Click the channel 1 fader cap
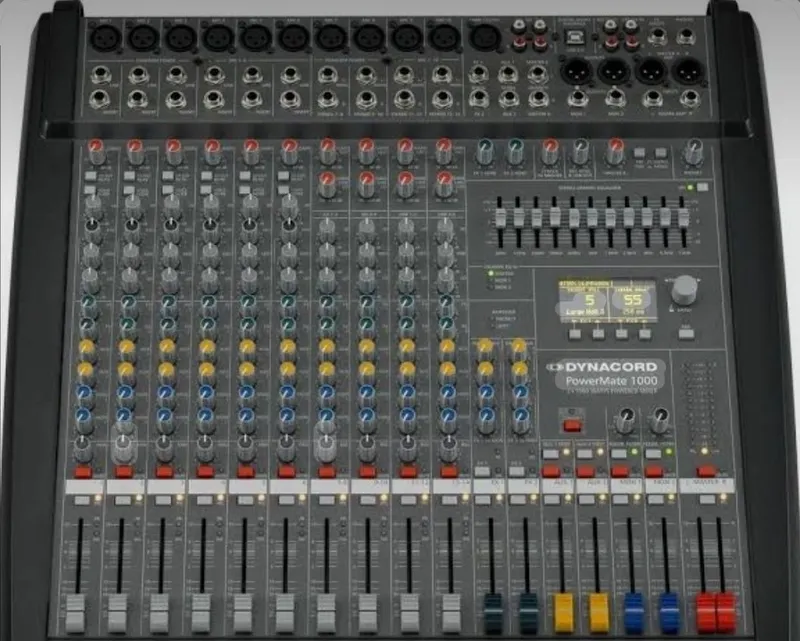800x641 pixels. click(77, 612)
